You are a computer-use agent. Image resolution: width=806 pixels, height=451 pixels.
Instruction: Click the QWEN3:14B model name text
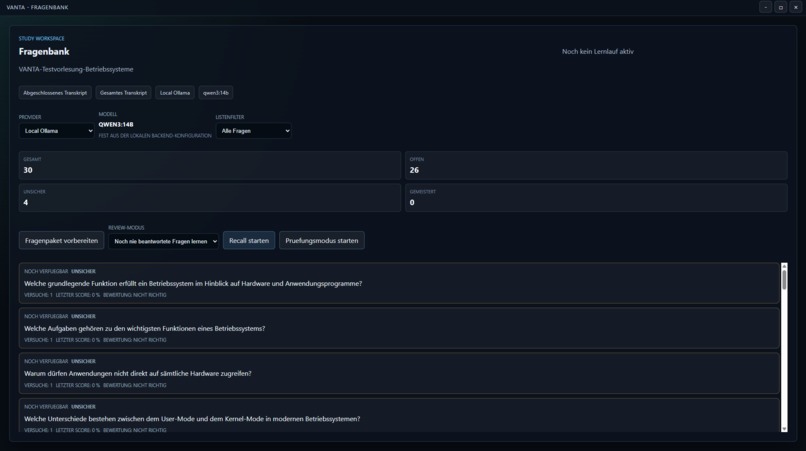click(116, 124)
